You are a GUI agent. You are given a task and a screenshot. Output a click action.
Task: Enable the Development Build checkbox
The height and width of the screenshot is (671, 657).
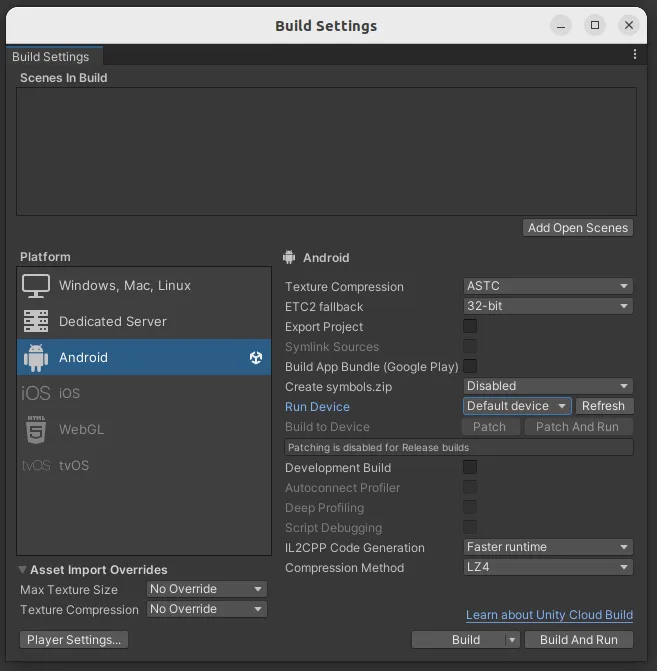point(470,467)
